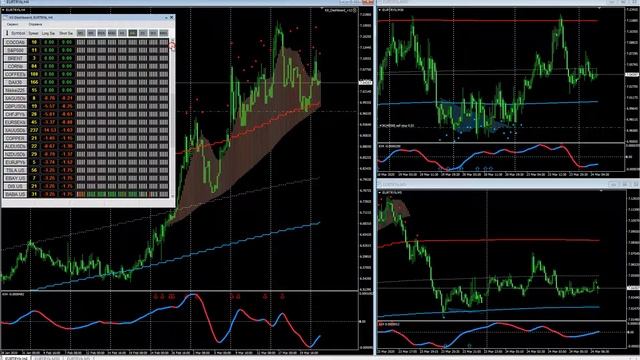Switch to the EURTRYb,M5 chart tab

pyautogui.click(x=78, y=358)
